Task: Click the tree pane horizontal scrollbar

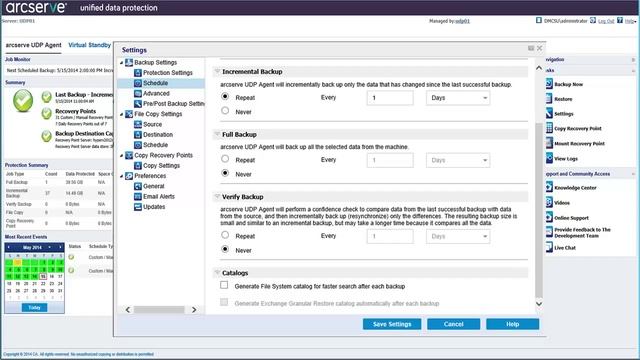Action: coord(159,310)
